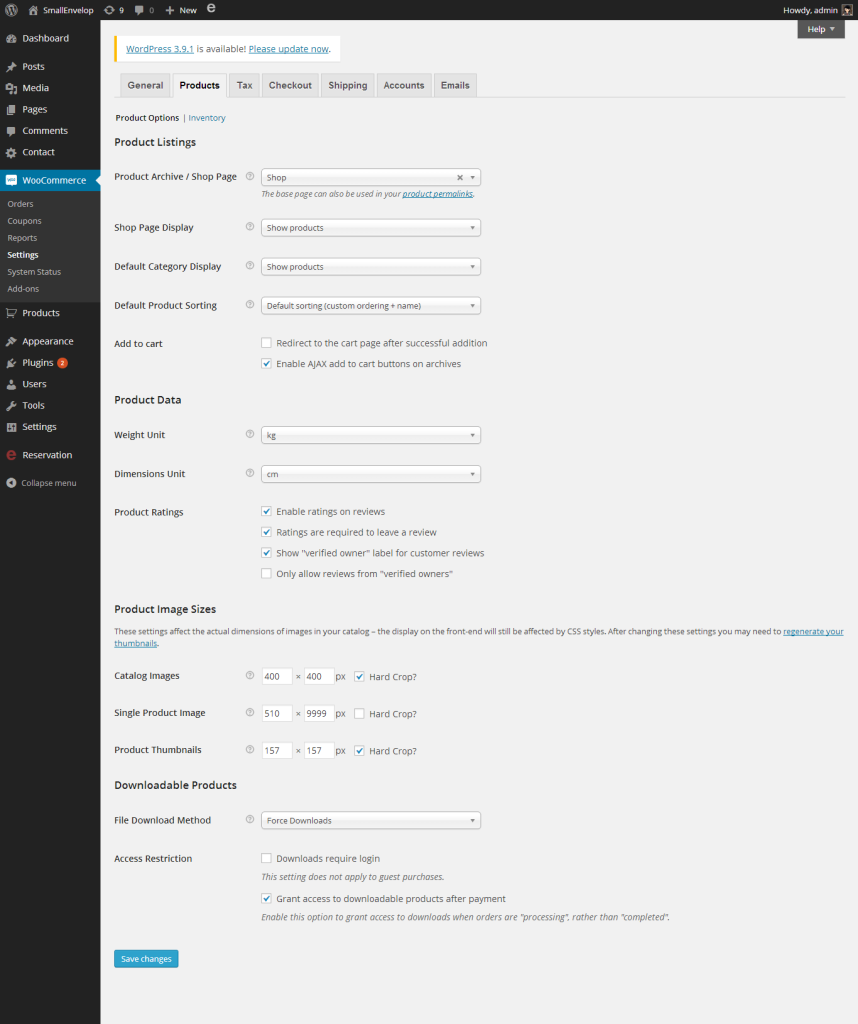Screen dimensions: 858x1024
Task: Click the Comments speech bubble sidebar icon
Action: pos(11,131)
